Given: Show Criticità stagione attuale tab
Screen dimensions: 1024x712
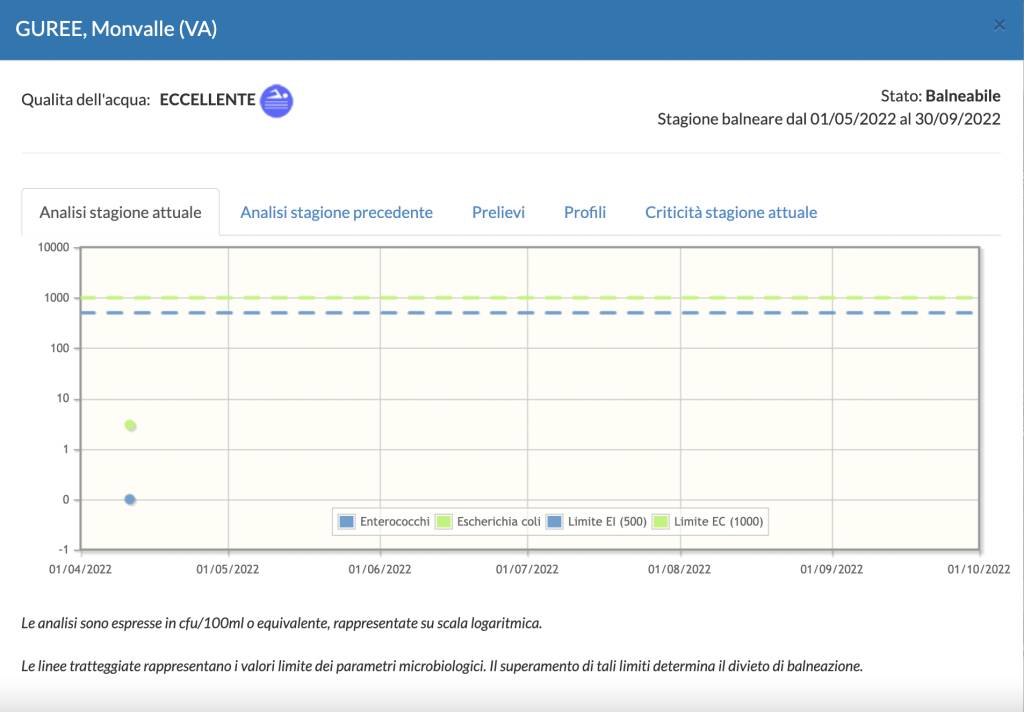Looking at the screenshot, I should pyautogui.click(x=731, y=212).
